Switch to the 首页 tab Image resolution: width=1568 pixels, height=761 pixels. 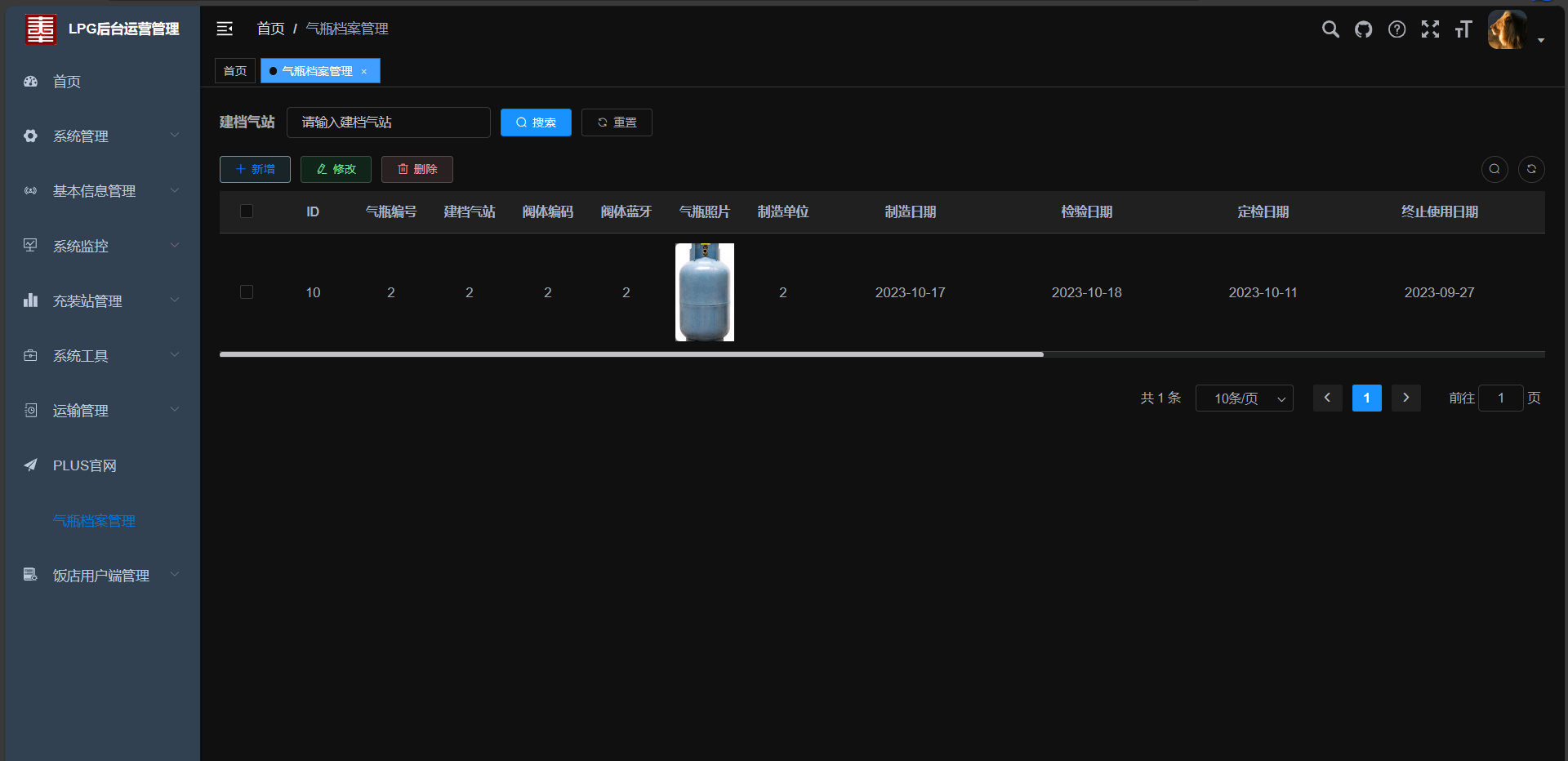[x=235, y=71]
